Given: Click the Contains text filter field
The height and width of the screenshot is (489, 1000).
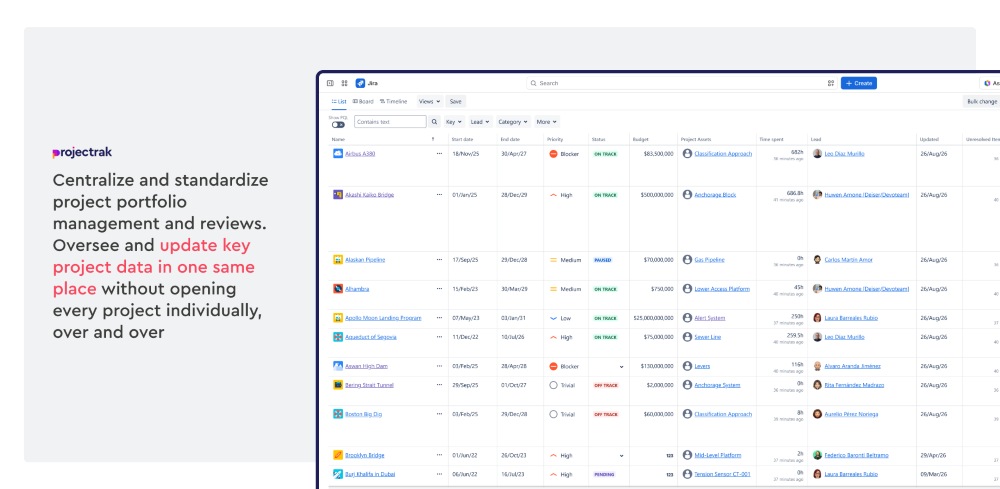Looking at the screenshot, I should tap(390, 122).
